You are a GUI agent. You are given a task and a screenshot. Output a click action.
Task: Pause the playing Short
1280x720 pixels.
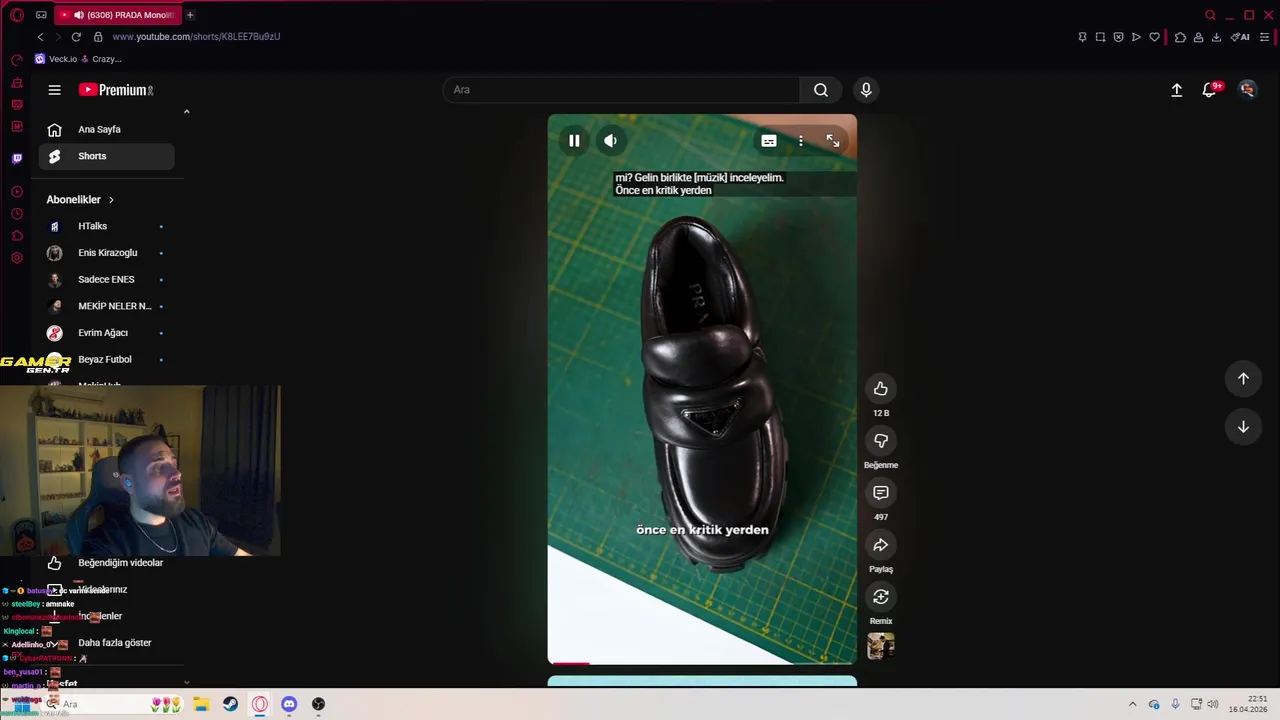pyautogui.click(x=574, y=141)
